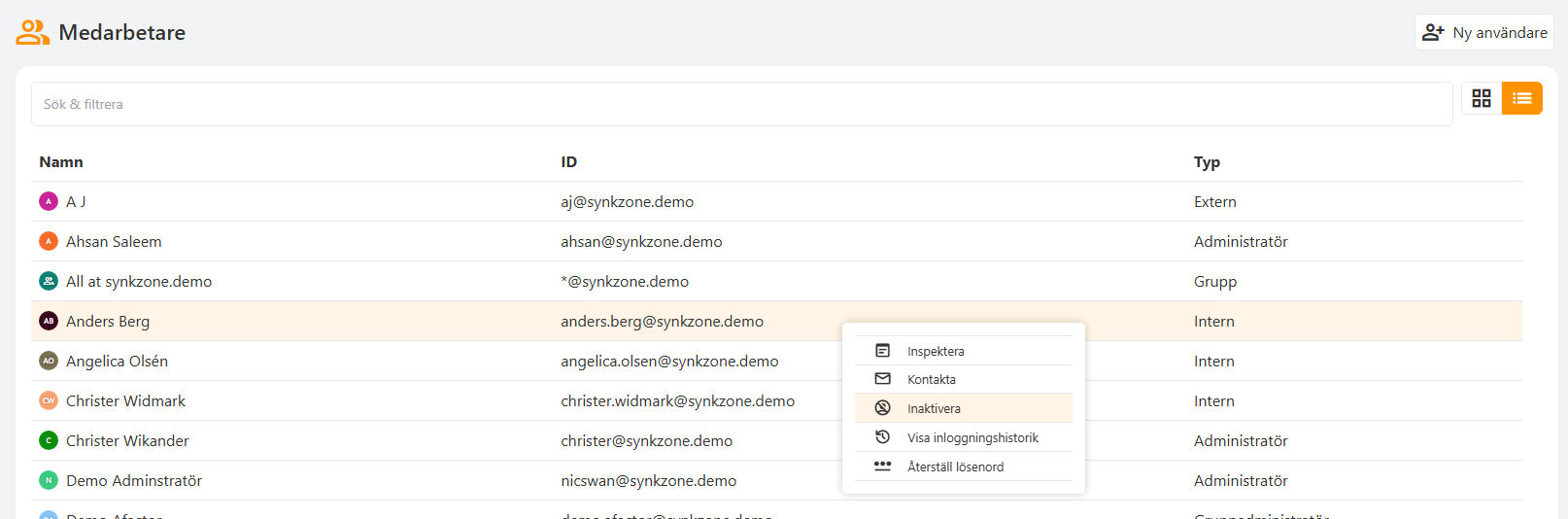Switch to grid view icon
The height and width of the screenshot is (519, 1568).
[x=1482, y=98]
